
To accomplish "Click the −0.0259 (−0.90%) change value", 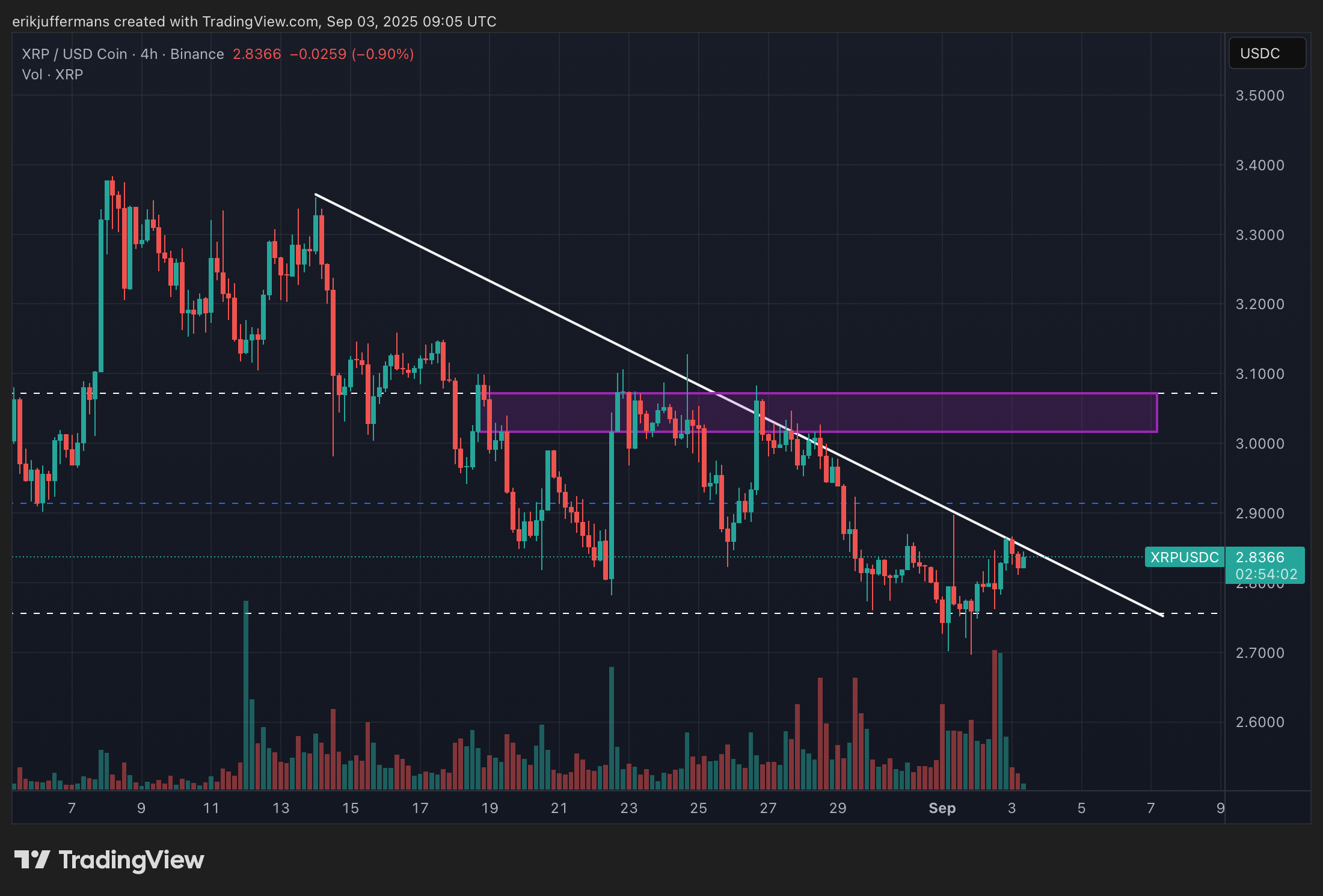I will pyautogui.click(x=352, y=54).
